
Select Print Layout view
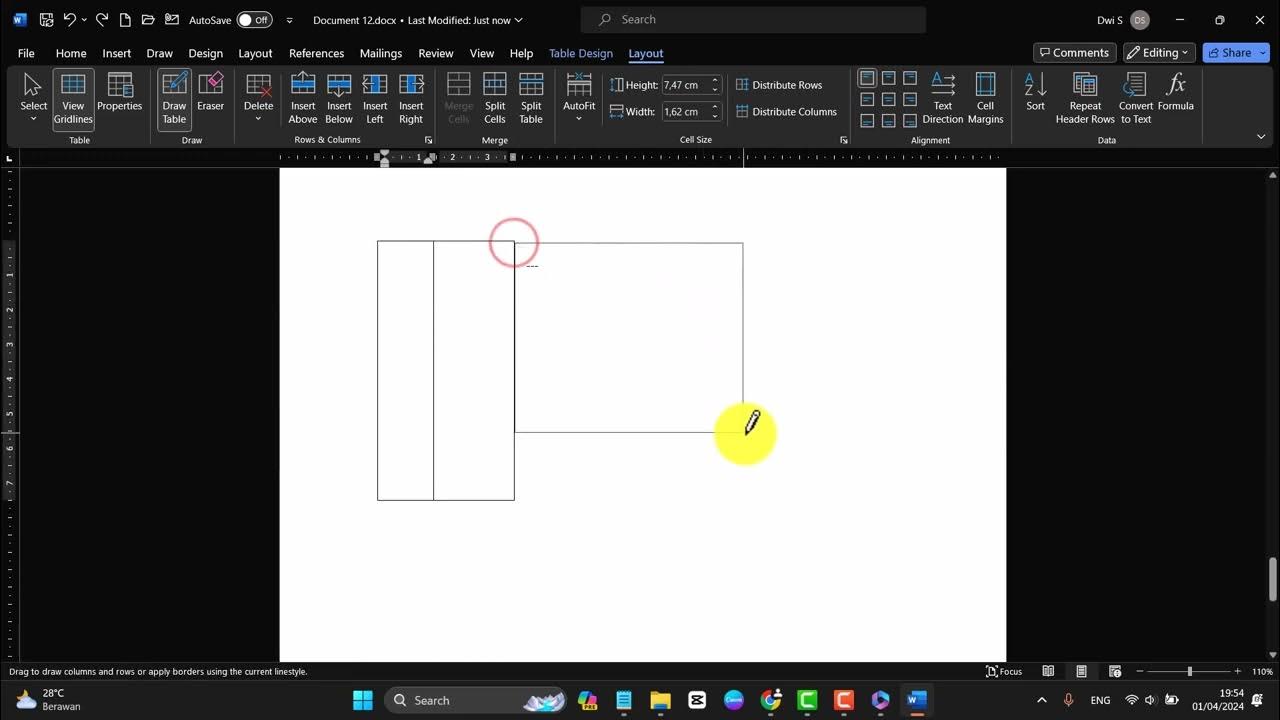[x=1081, y=671]
